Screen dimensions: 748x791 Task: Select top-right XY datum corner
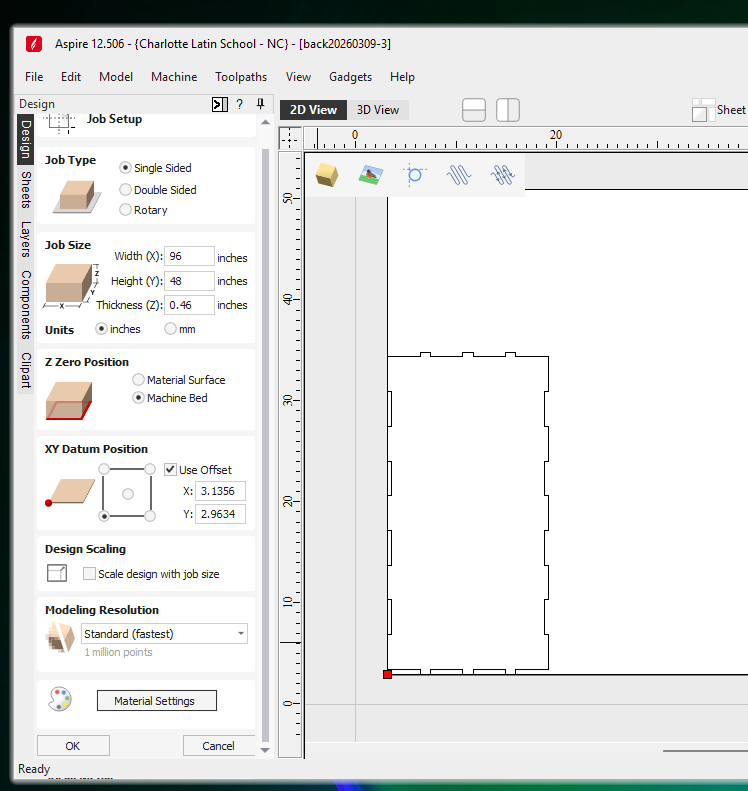(x=150, y=469)
